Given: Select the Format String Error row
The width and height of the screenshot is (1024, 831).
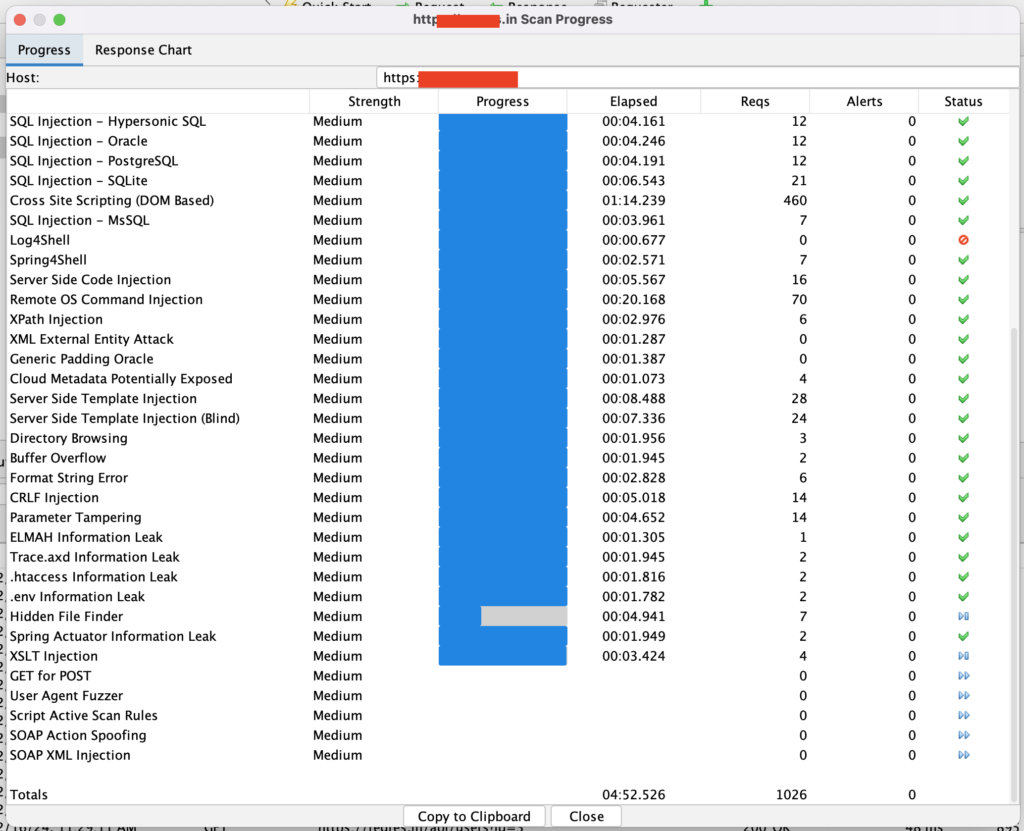Looking at the screenshot, I should click(x=507, y=478).
